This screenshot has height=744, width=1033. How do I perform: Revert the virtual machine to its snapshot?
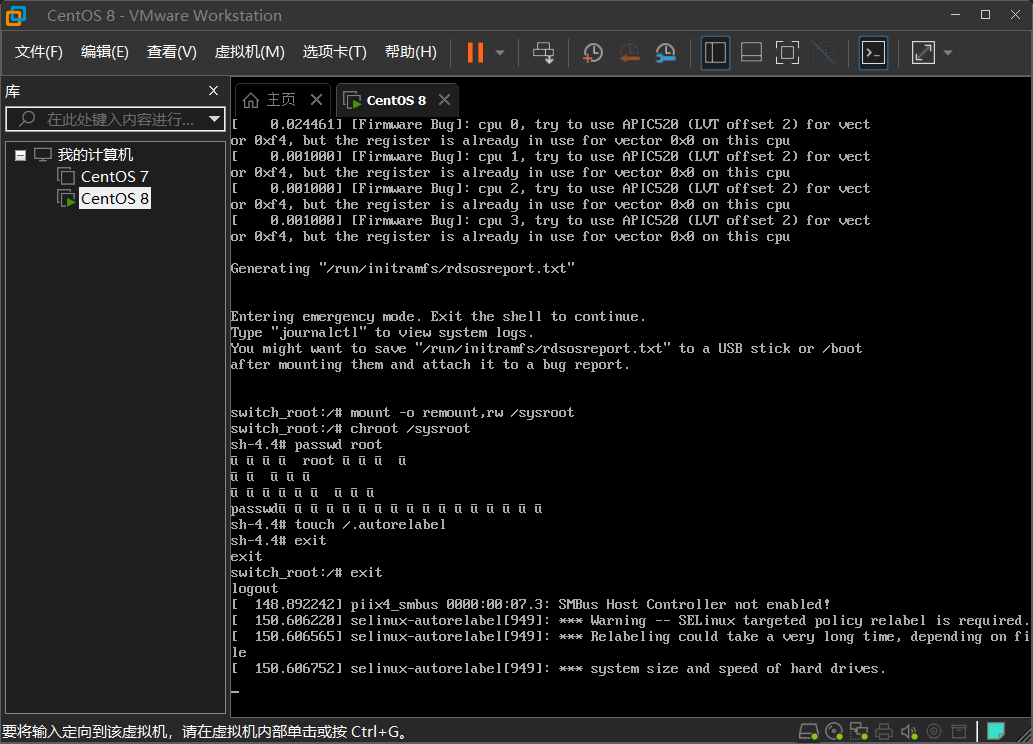pyautogui.click(x=629, y=53)
